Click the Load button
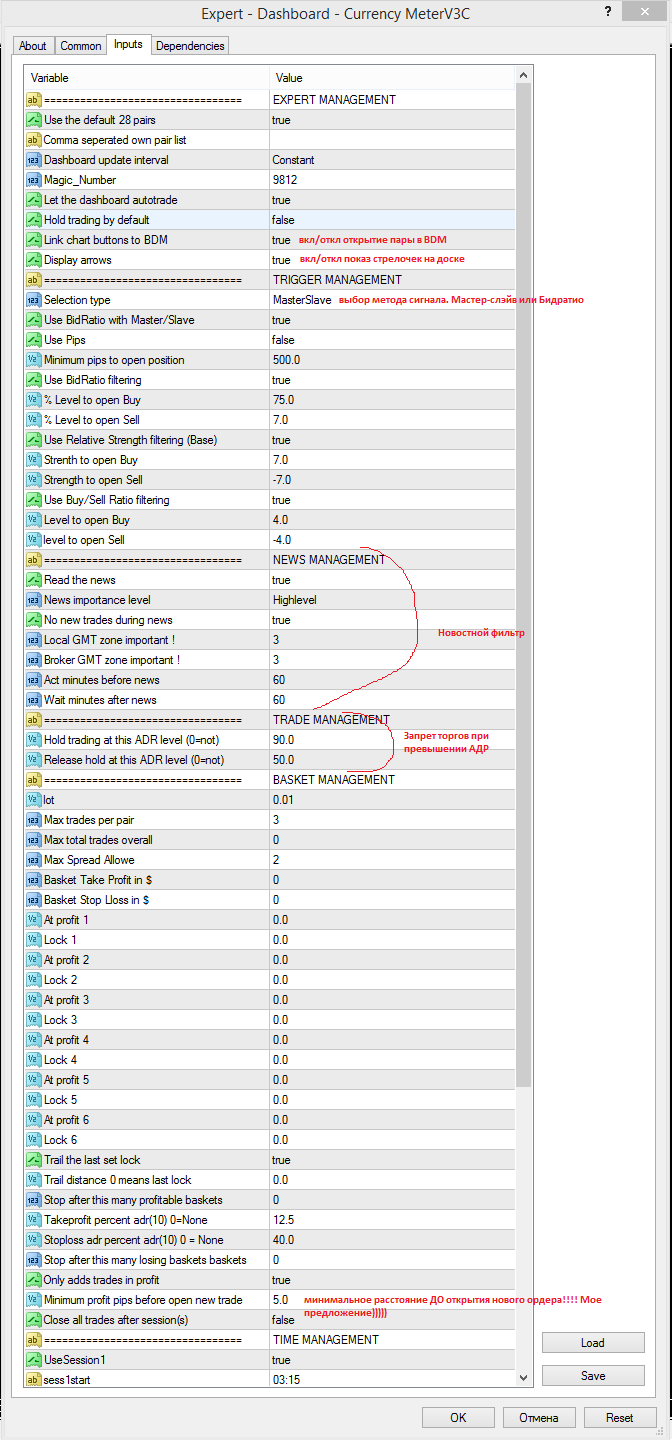The image size is (672, 1440). point(593,1343)
